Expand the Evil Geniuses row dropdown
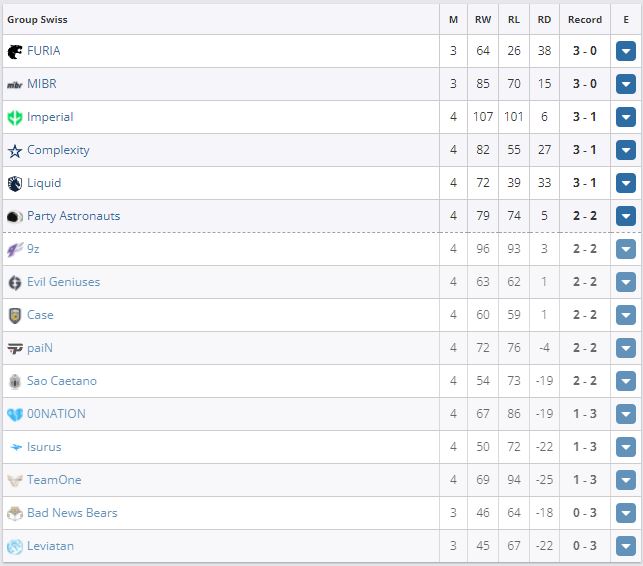The image size is (643, 566). (626, 282)
